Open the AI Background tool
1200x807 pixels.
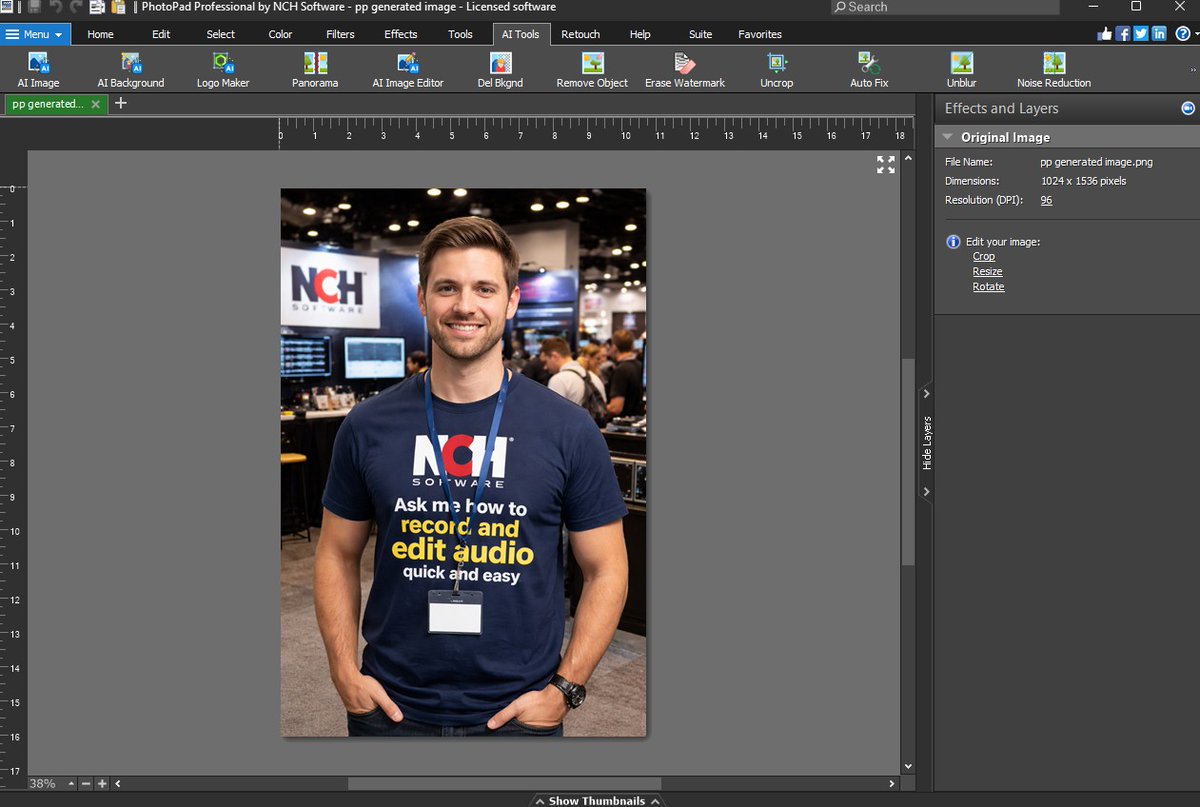coord(131,68)
